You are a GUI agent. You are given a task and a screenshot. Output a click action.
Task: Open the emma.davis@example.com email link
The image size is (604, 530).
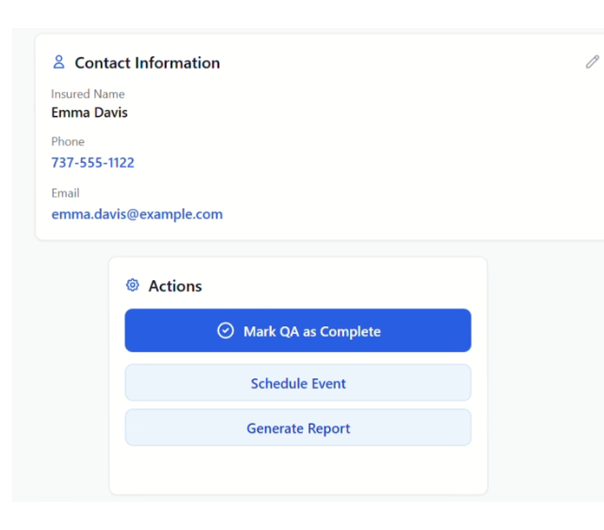pos(137,214)
